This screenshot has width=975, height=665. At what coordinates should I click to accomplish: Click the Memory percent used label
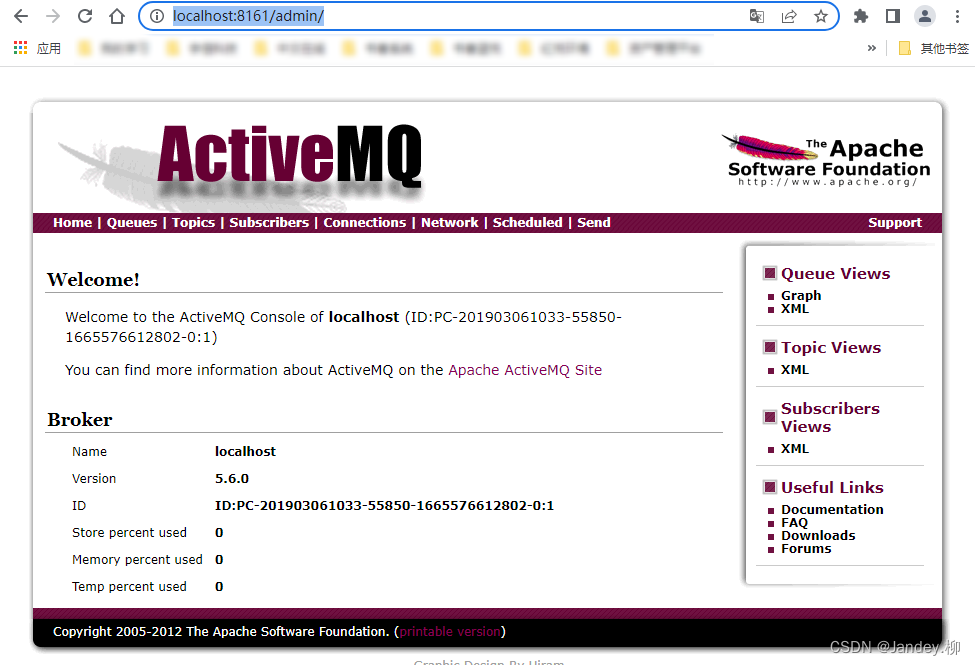click(x=137, y=560)
